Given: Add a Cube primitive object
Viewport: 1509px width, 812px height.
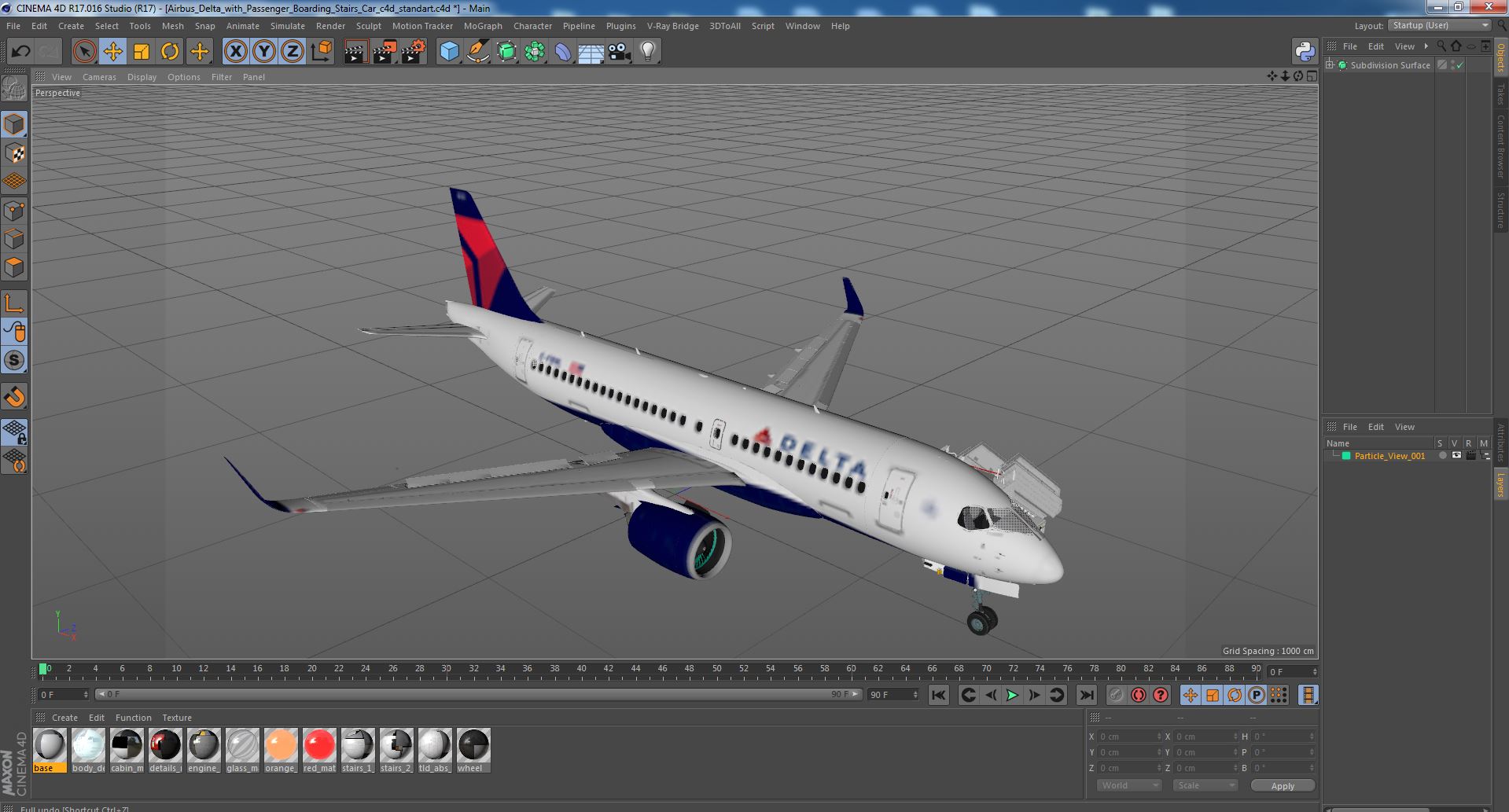Looking at the screenshot, I should tap(449, 52).
